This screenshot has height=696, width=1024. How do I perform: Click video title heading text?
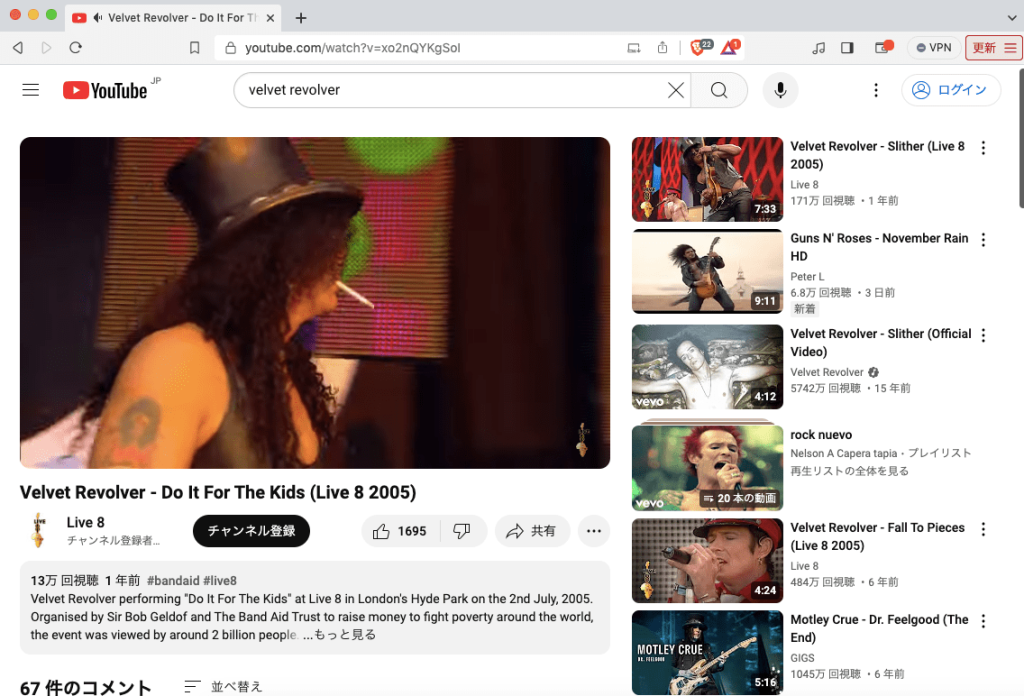(x=217, y=492)
